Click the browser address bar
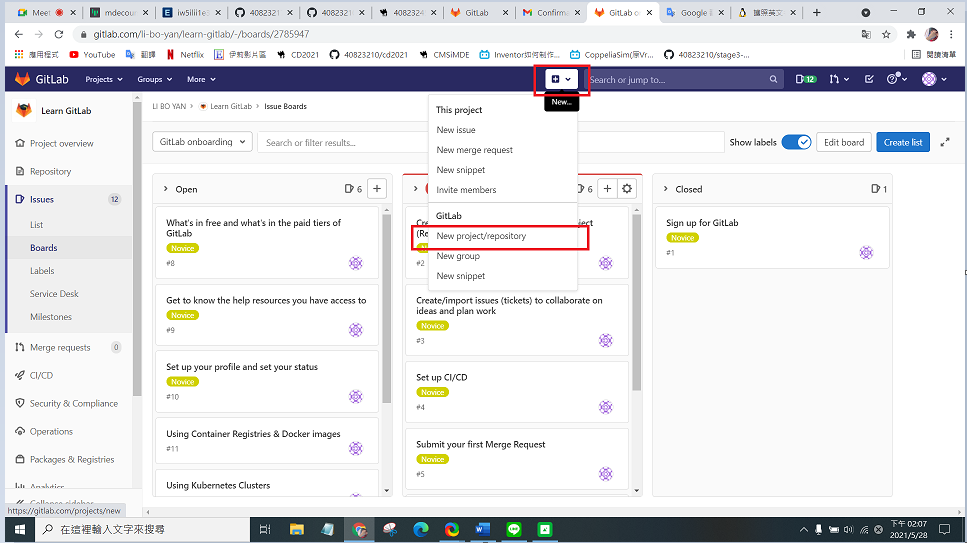The image size is (967, 543). [463, 34]
